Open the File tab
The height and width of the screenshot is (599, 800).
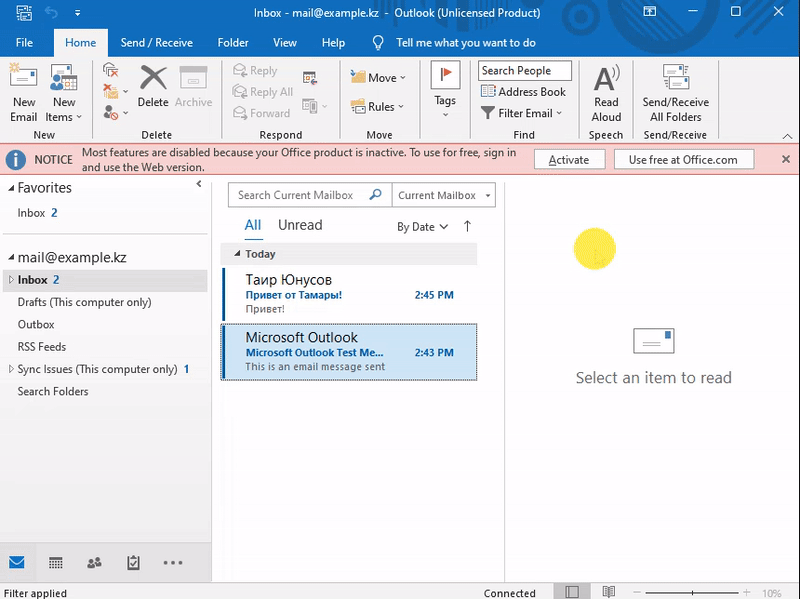[x=24, y=43]
